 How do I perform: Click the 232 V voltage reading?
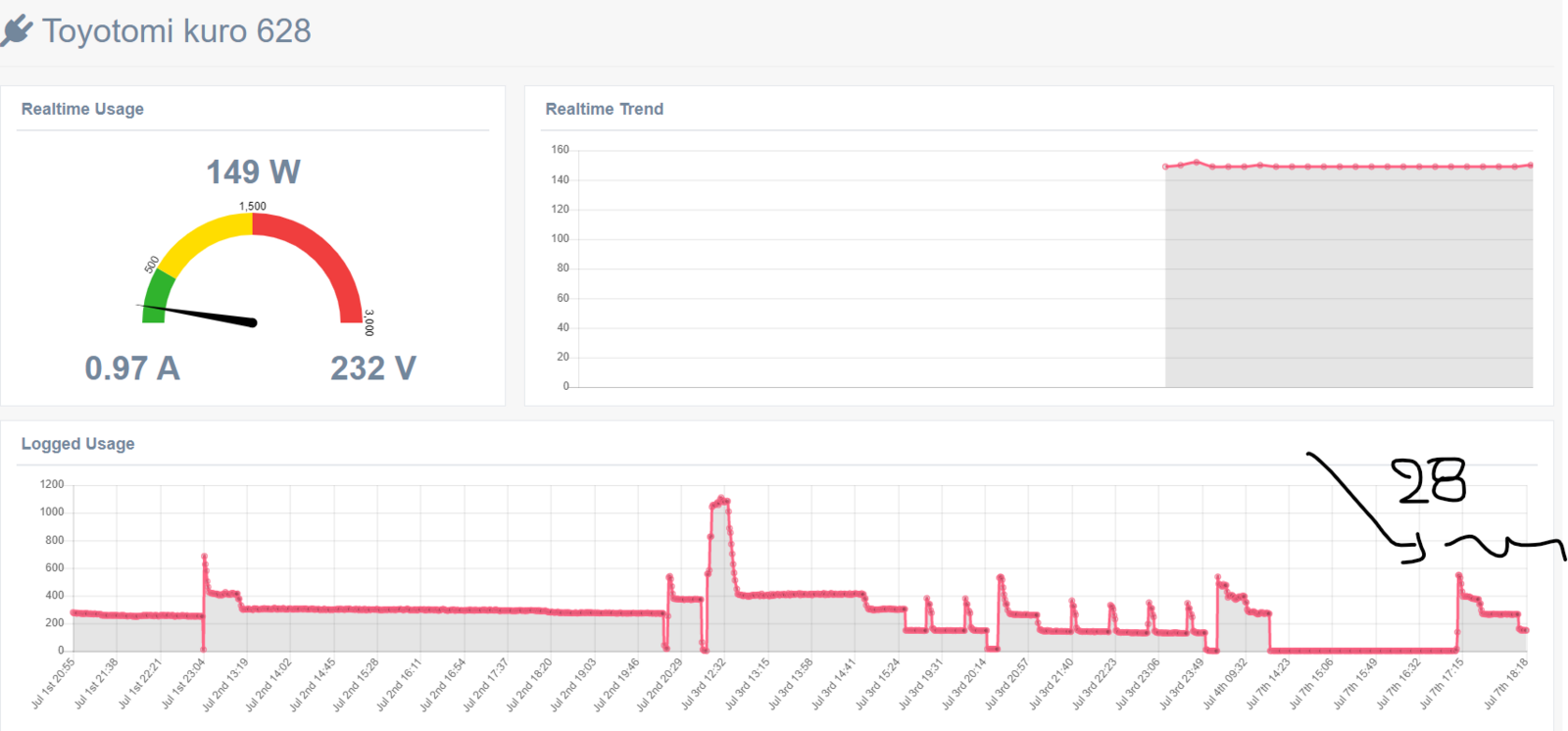(373, 368)
